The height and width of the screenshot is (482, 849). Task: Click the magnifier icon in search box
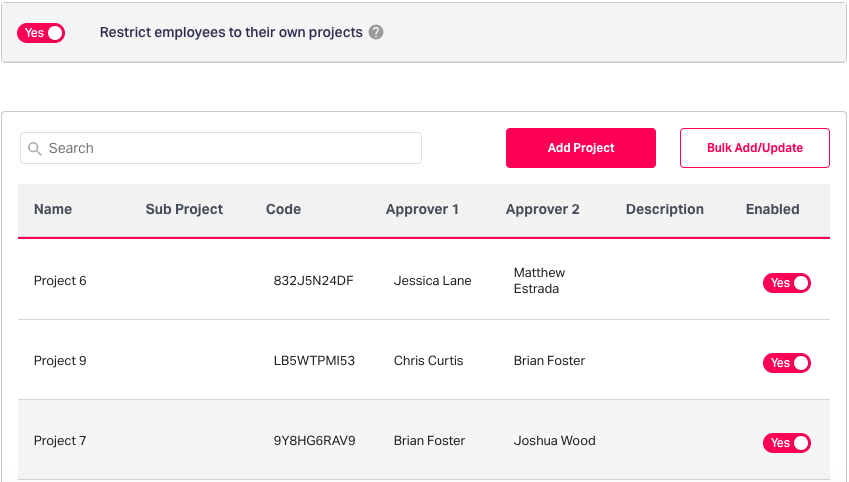(x=35, y=148)
